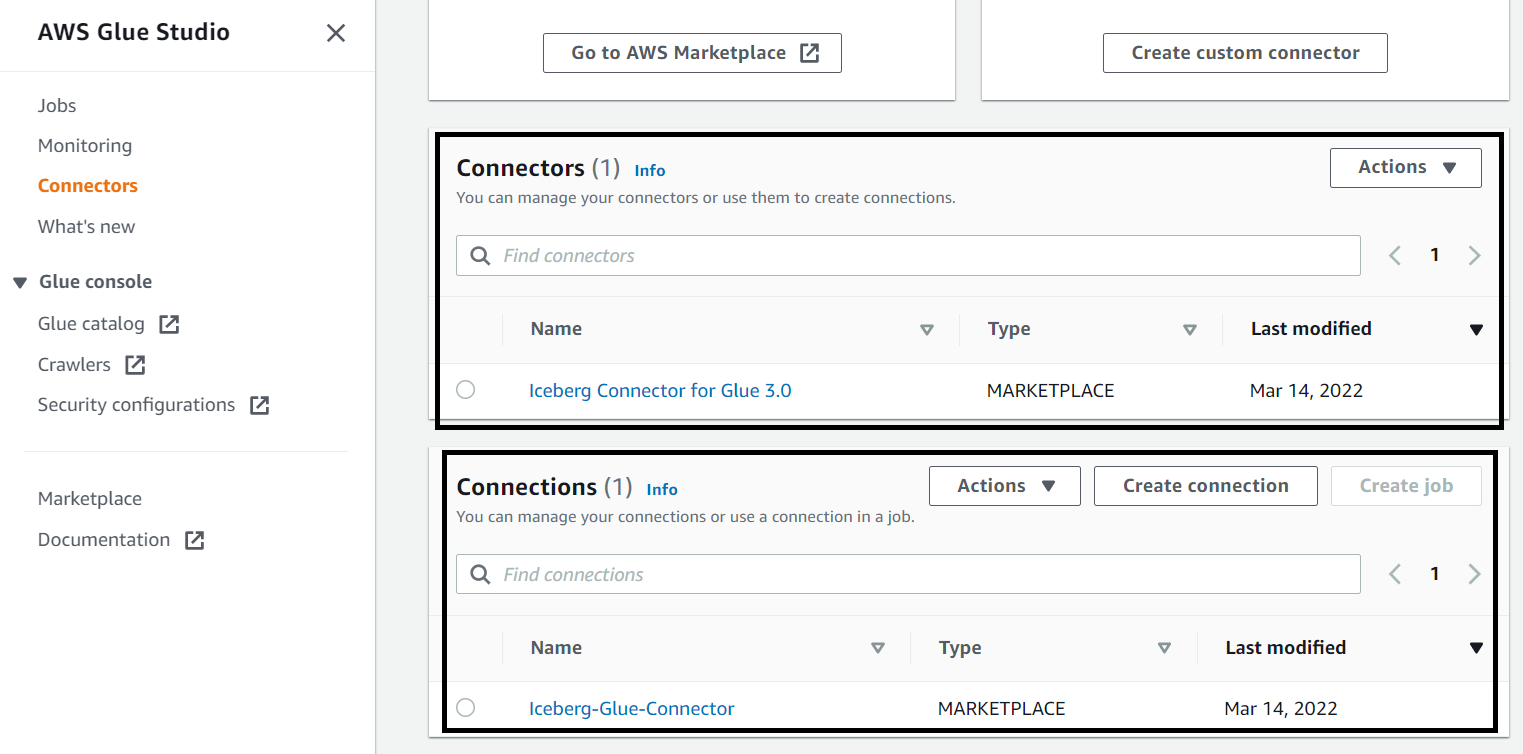Click the Find connectors search field

908,256
